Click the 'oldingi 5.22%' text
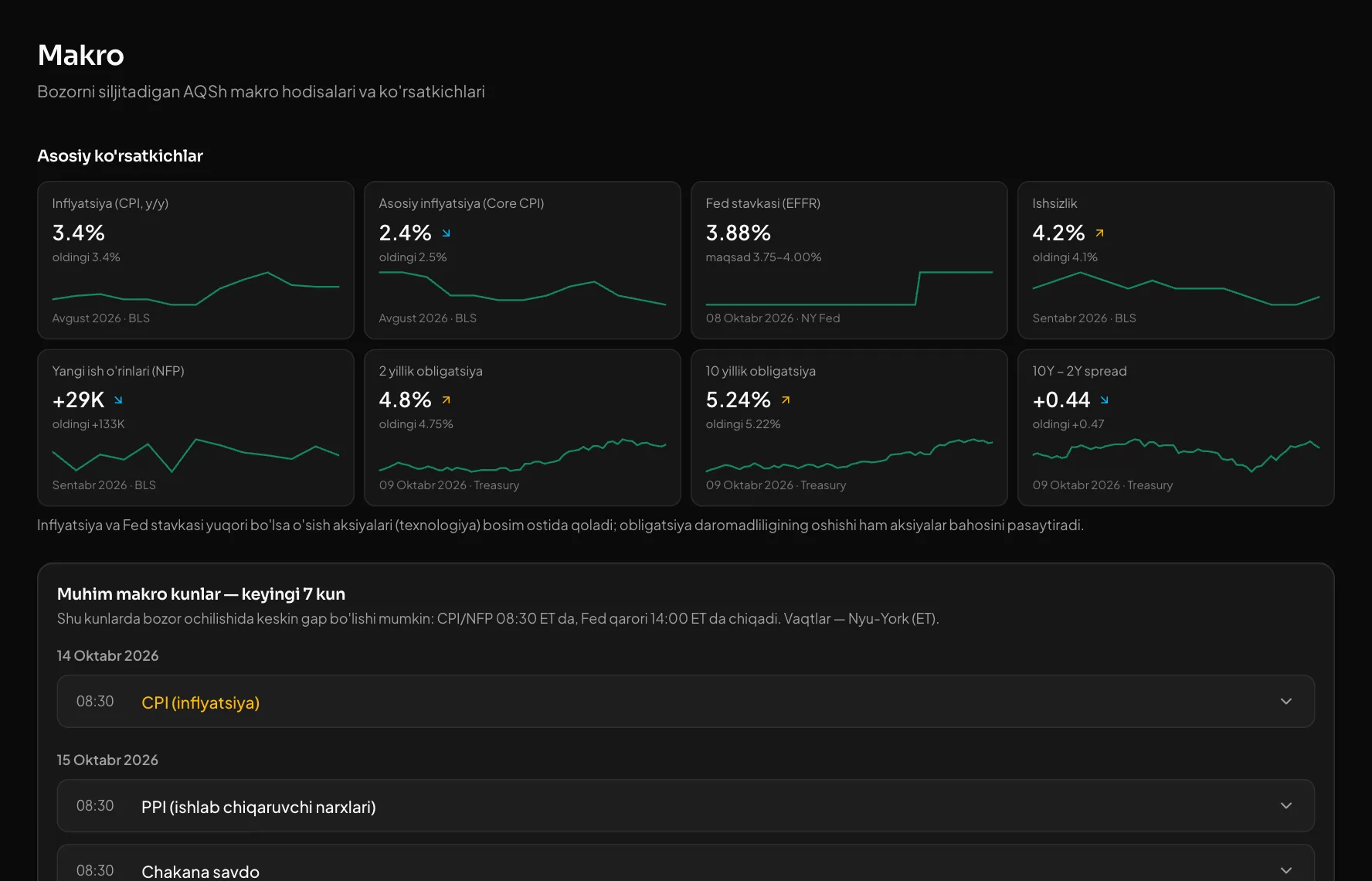This screenshot has width=1372, height=881. pos(742,424)
